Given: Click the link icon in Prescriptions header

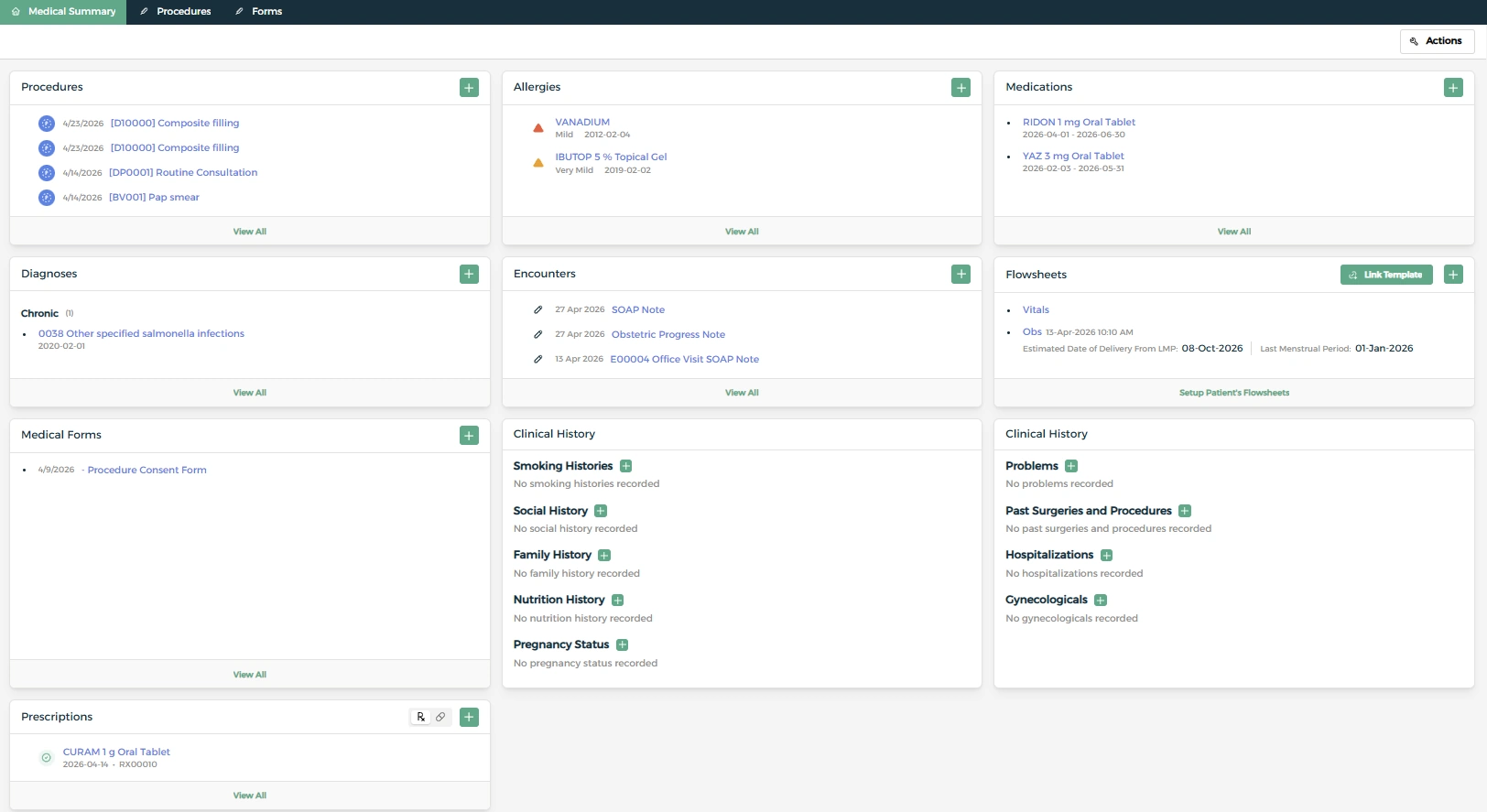Looking at the screenshot, I should [440, 717].
